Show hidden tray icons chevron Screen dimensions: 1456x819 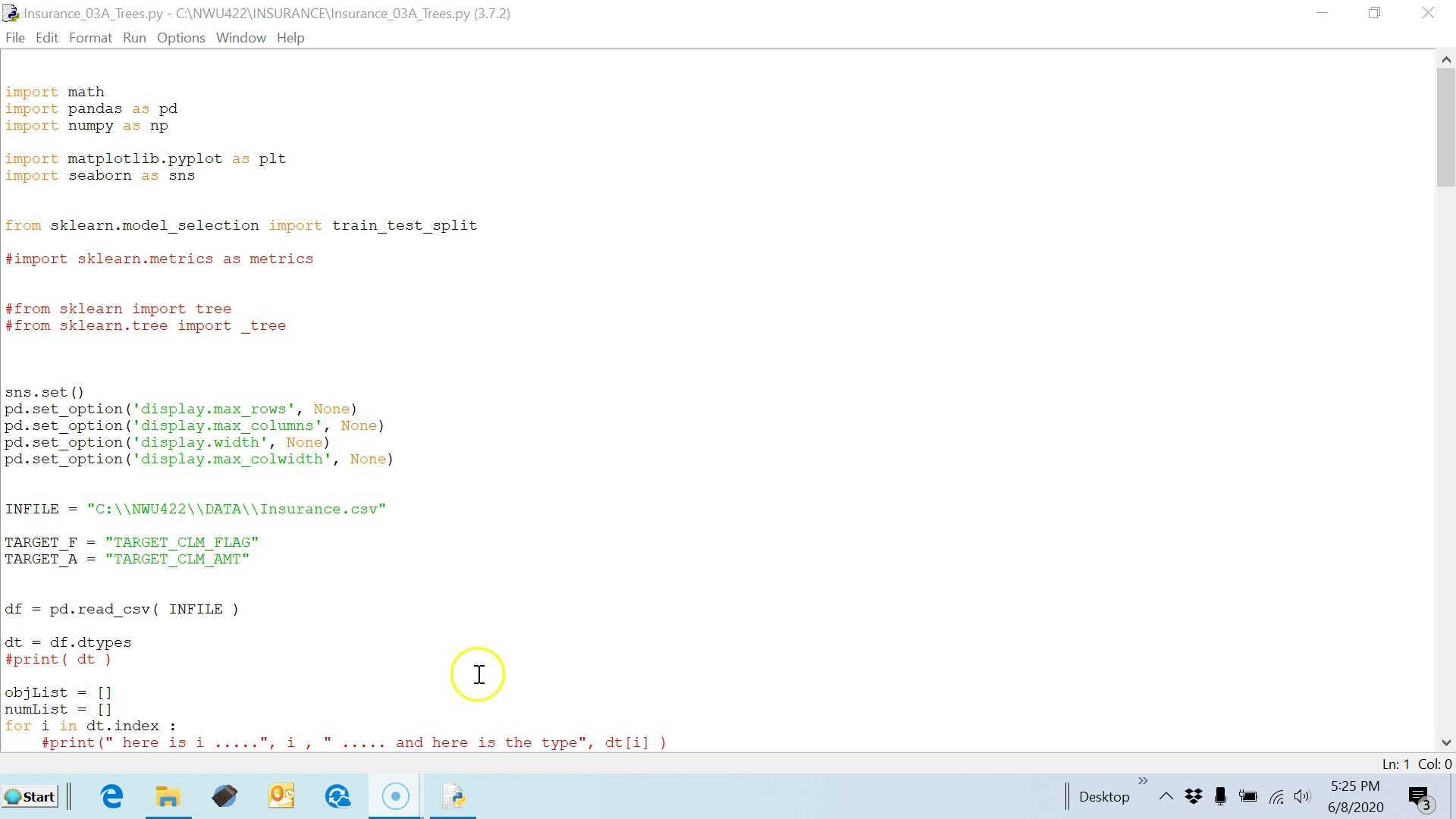(1166, 796)
